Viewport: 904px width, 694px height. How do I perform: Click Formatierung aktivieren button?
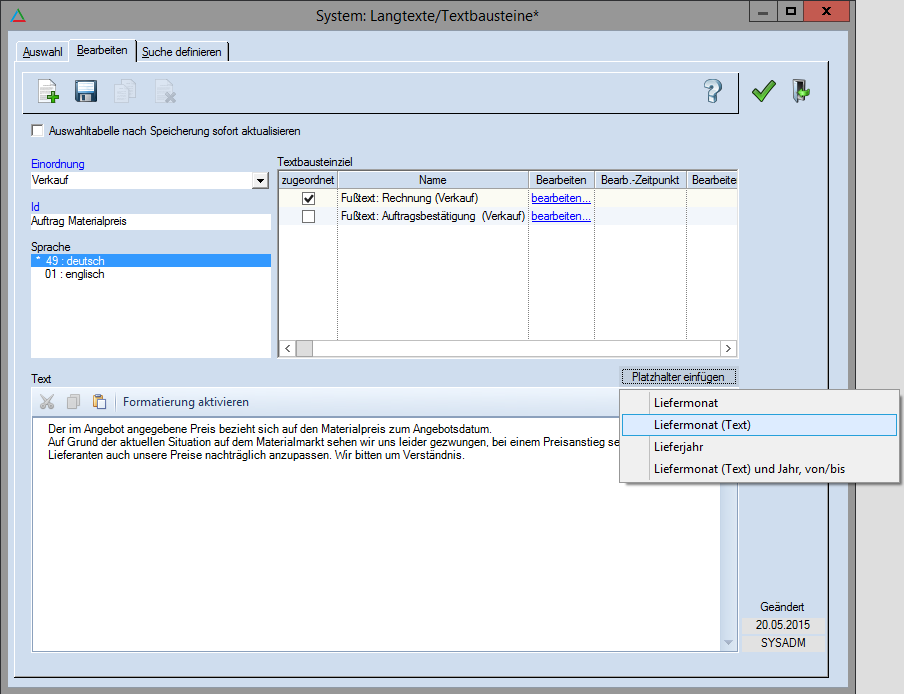[x=186, y=402]
